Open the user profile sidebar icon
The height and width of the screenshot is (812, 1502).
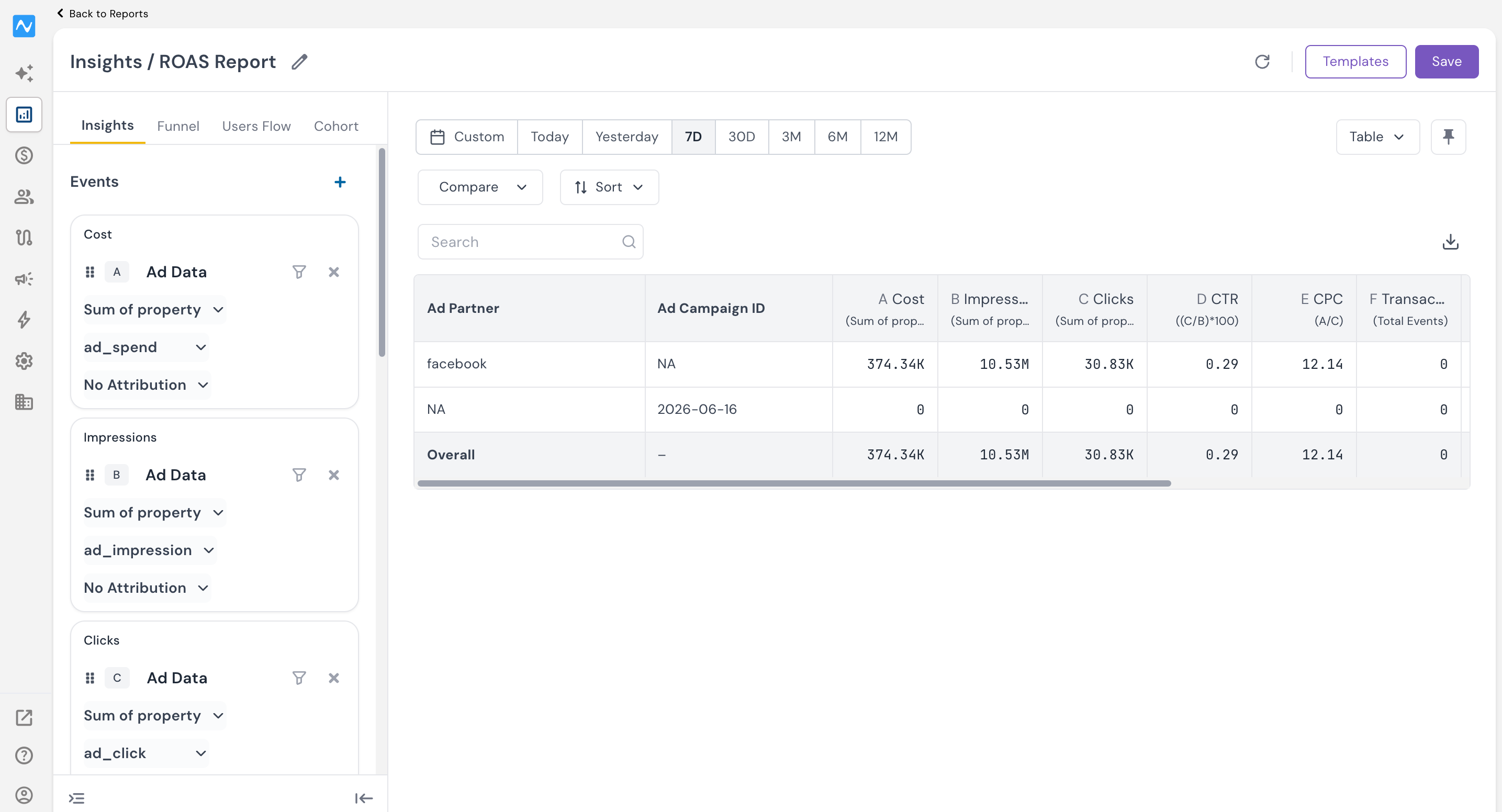[x=24, y=795]
